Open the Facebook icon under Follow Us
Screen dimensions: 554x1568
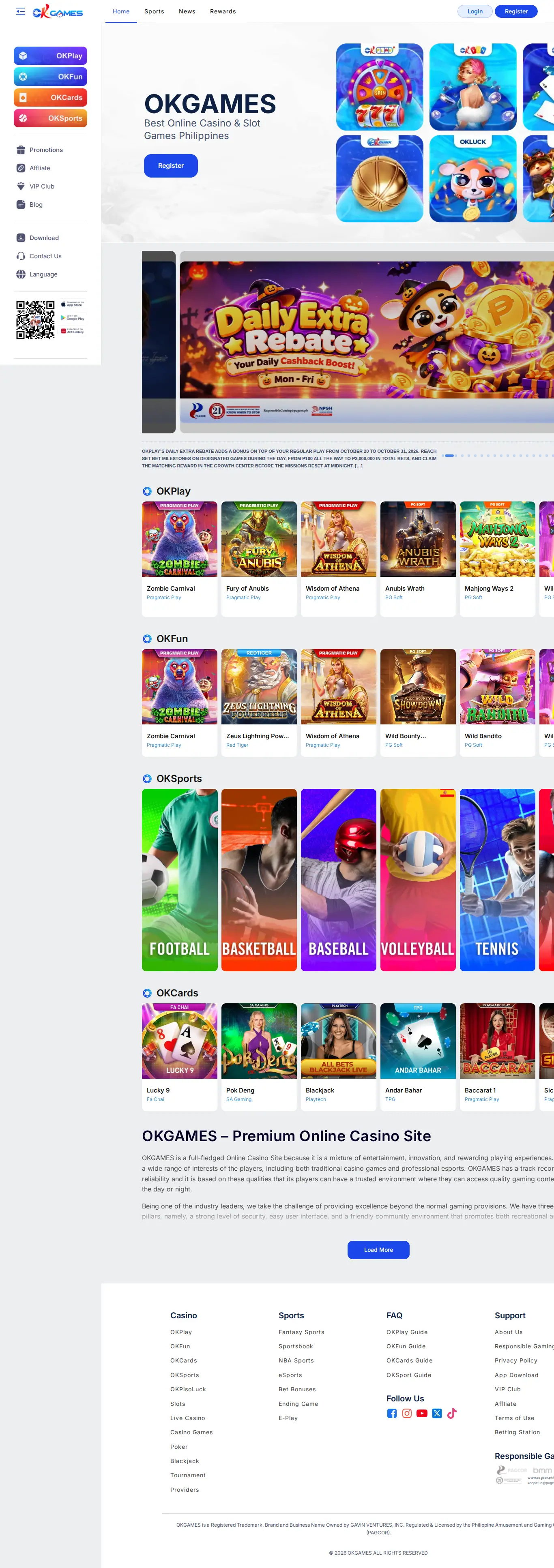tap(391, 1414)
